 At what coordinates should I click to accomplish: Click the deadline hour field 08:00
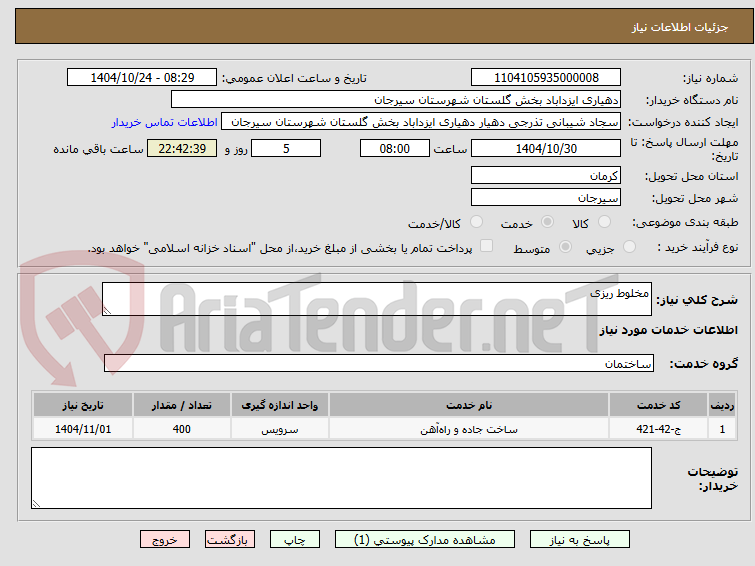(x=395, y=148)
